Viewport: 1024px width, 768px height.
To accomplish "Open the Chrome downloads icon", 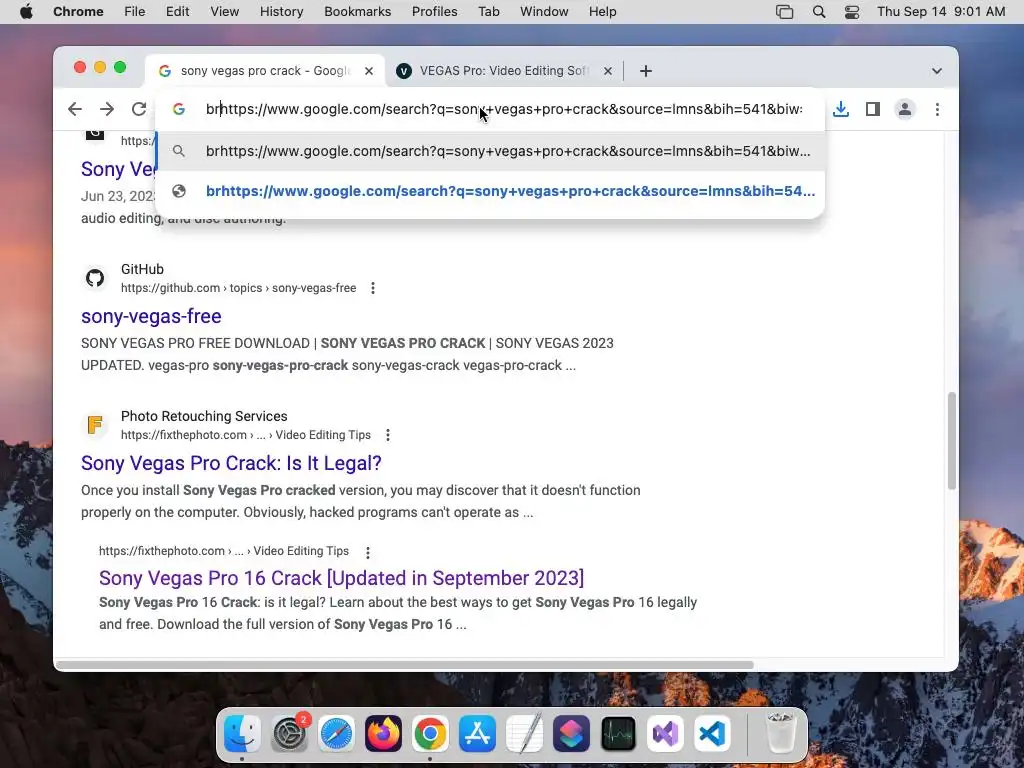I will (841, 109).
